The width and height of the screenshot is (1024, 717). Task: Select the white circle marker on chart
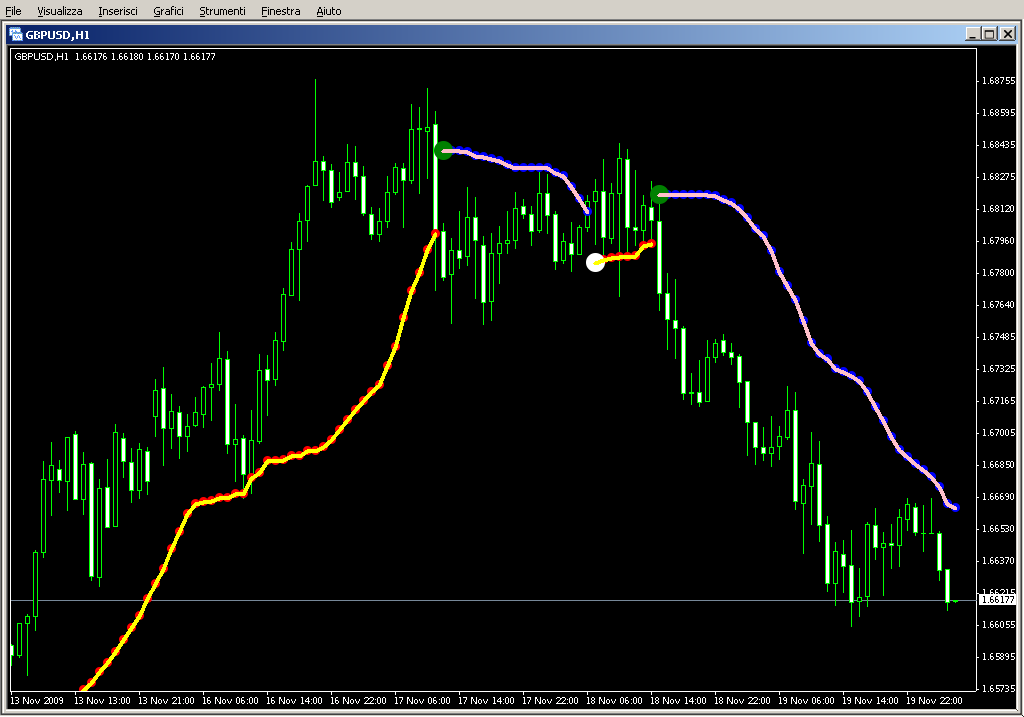(595, 263)
